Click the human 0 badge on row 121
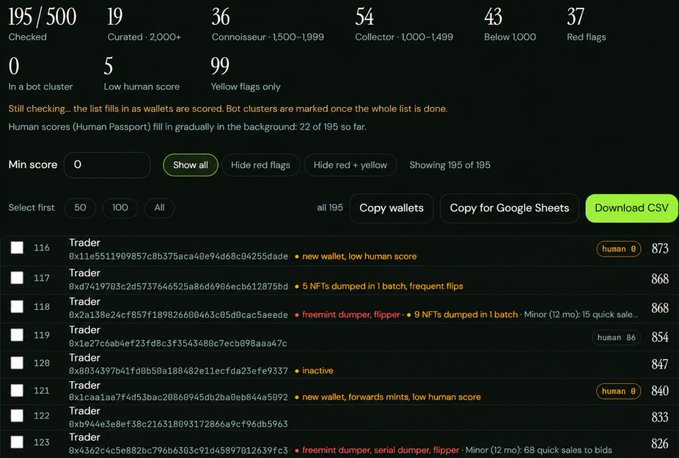 pyautogui.click(x=619, y=391)
